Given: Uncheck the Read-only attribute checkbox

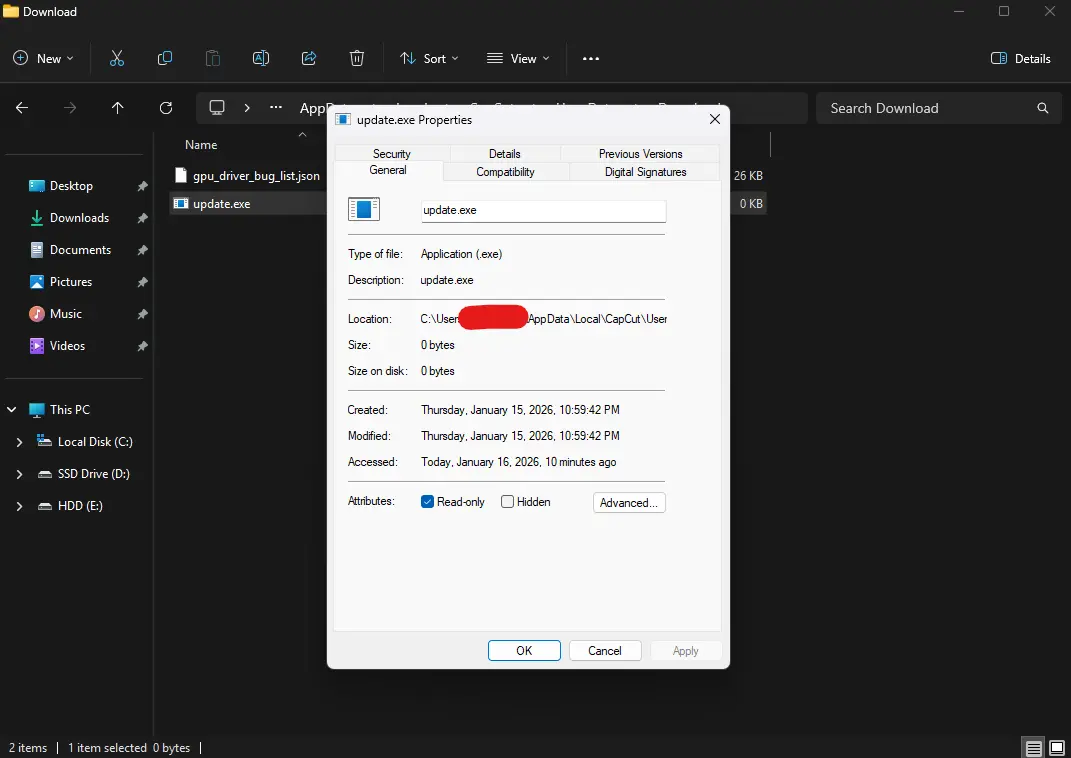Looking at the screenshot, I should tap(428, 502).
